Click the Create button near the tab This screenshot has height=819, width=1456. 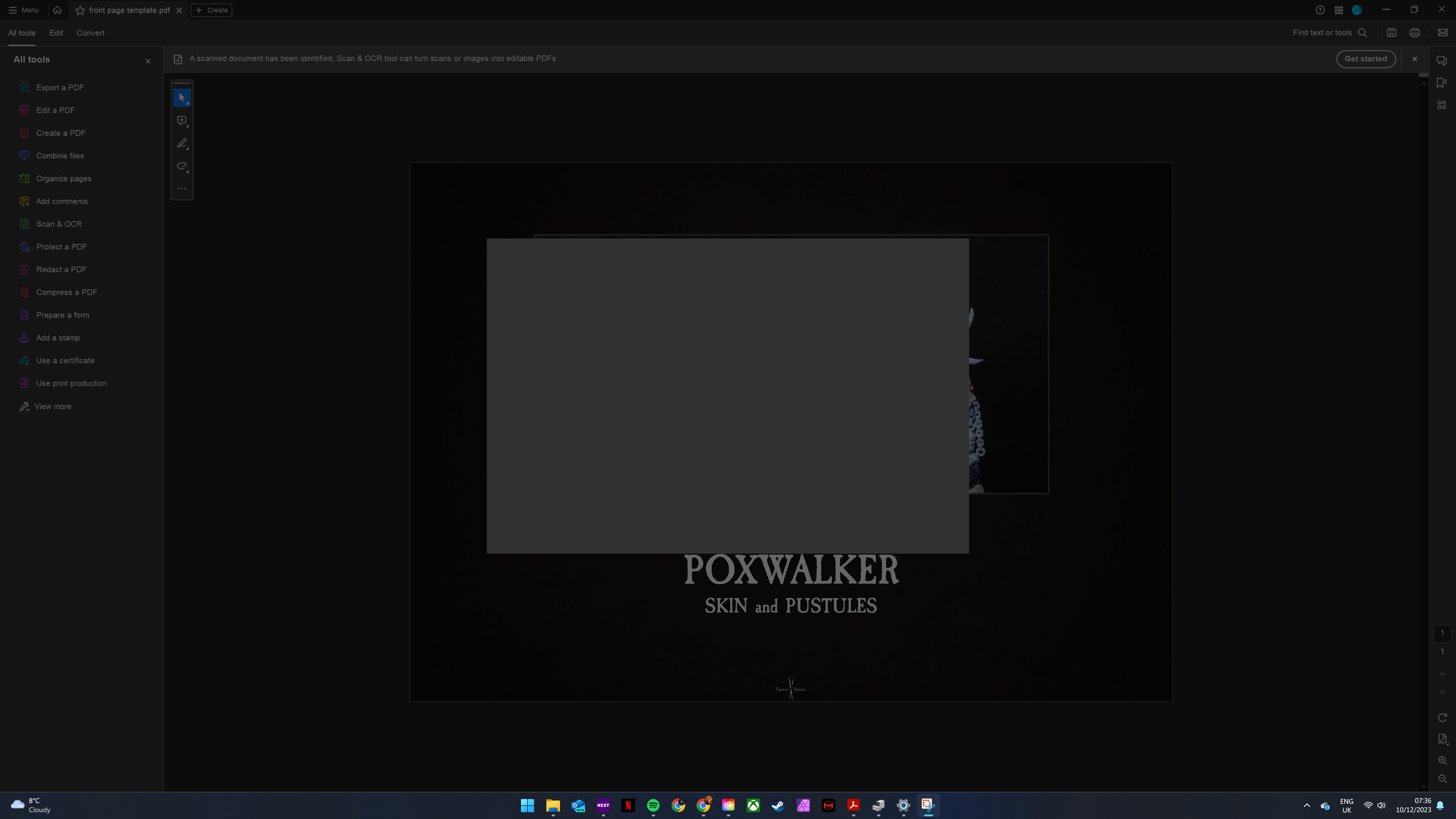point(212,9)
